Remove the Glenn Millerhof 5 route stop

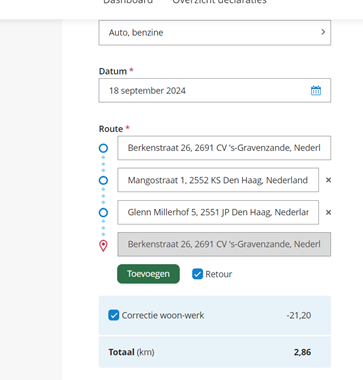point(328,212)
